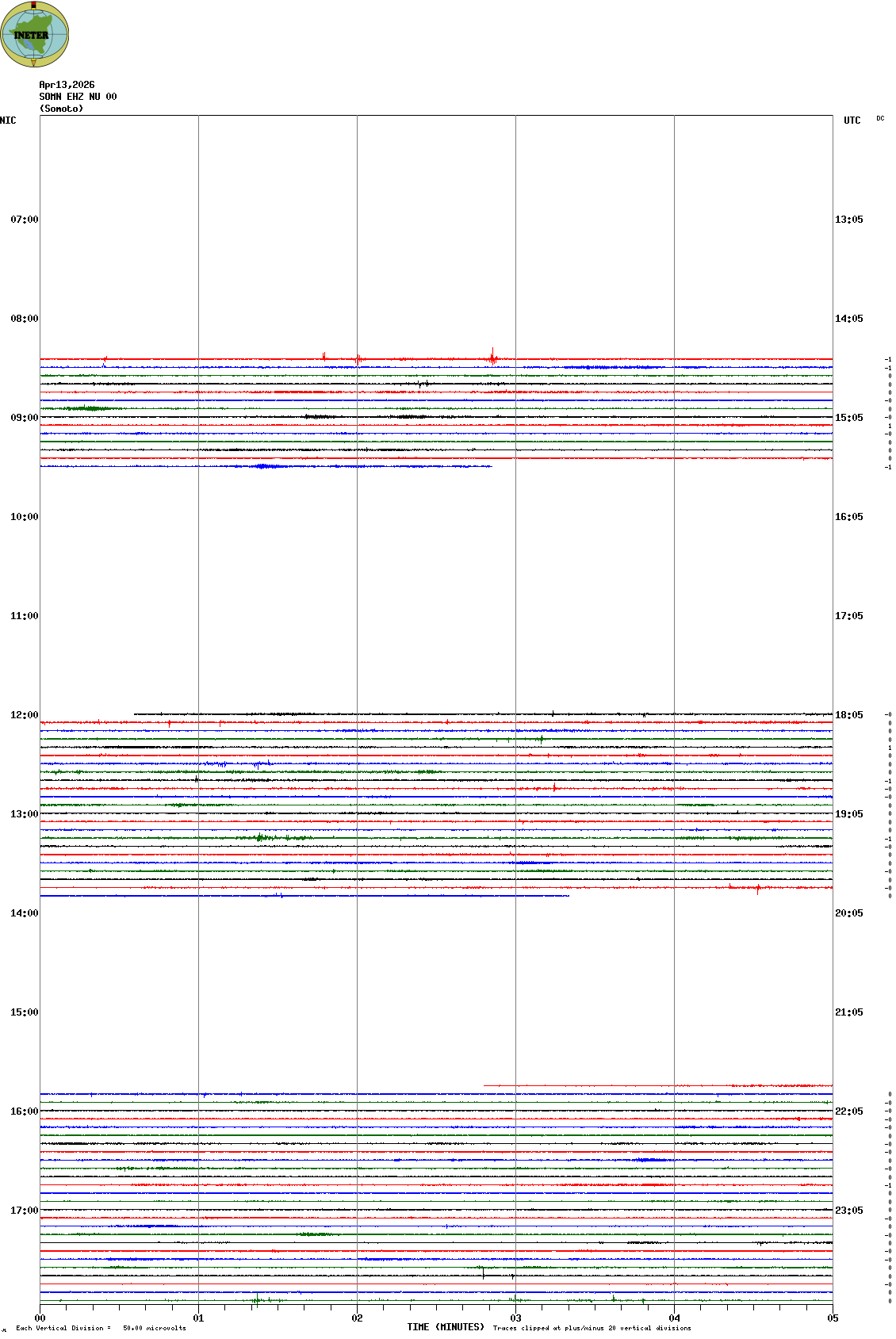Click the Apr13,2026 date label
The height and width of the screenshot is (1339, 896).
coord(67,85)
